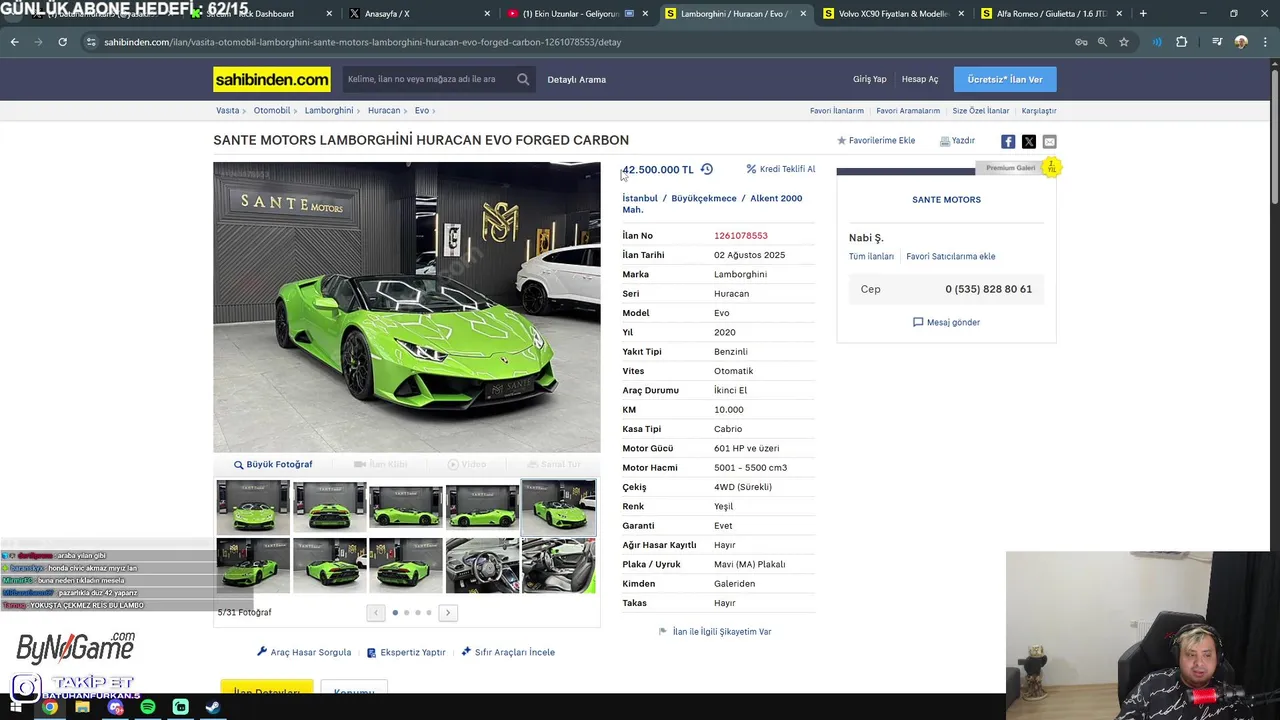
Task: Open Spotify from taskbar
Action: click(x=148, y=707)
